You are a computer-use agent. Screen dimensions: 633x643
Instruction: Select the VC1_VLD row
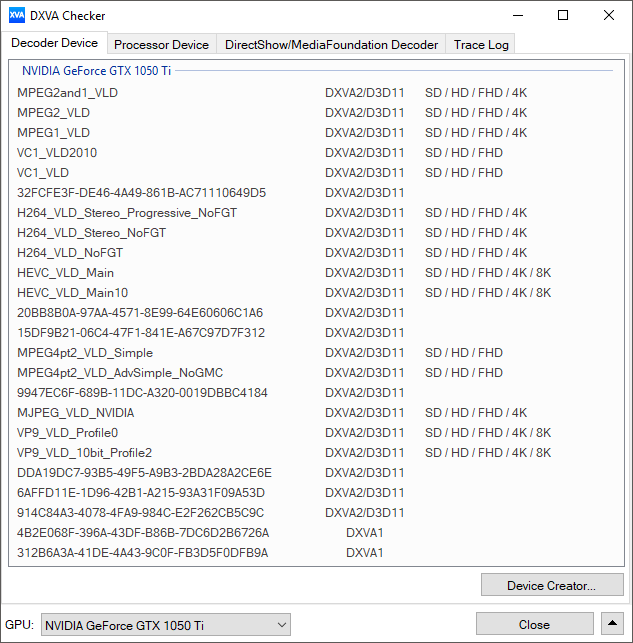click(316, 173)
